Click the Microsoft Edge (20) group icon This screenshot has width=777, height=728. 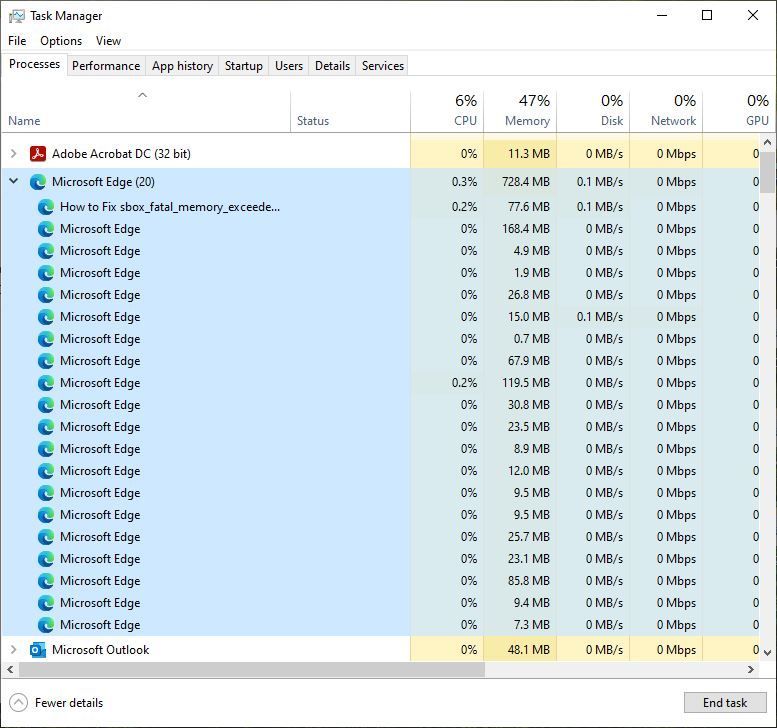[x=38, y=182]
